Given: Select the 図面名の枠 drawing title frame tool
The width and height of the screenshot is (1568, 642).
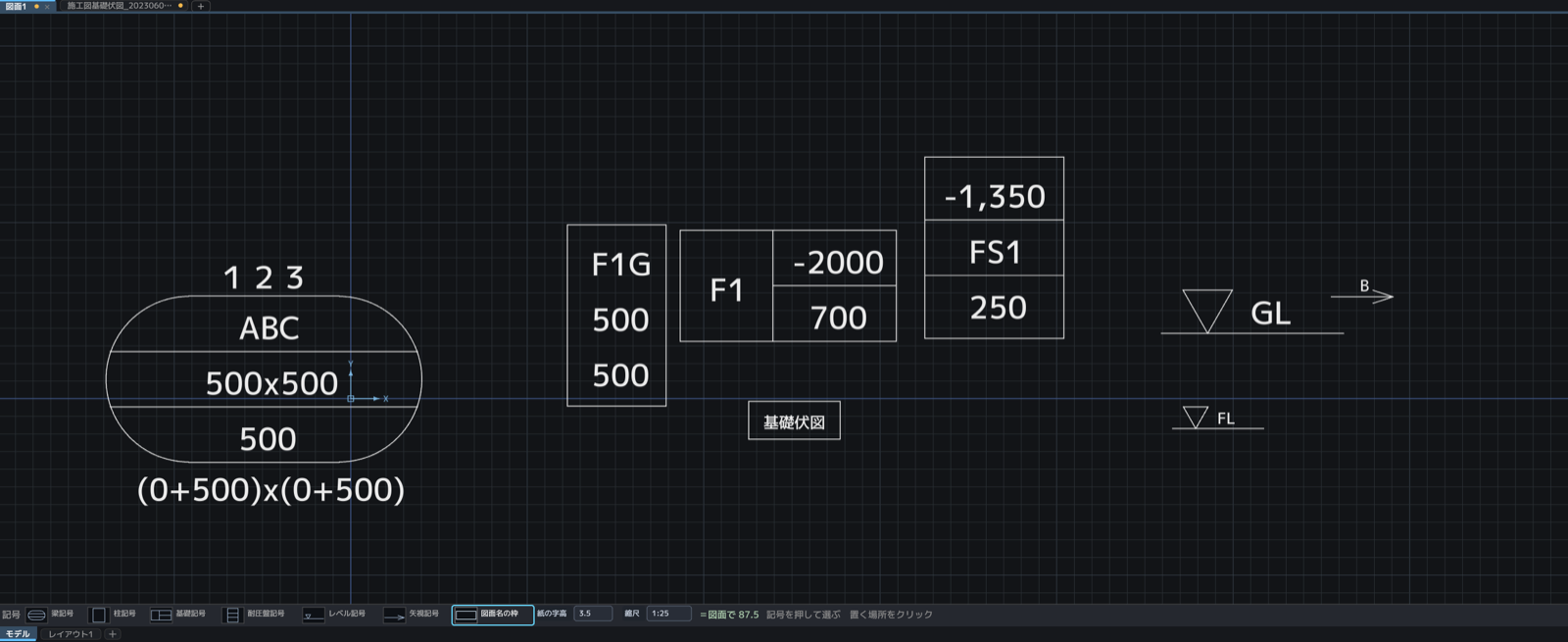Looking at the screenshot, I should point(492,615).
